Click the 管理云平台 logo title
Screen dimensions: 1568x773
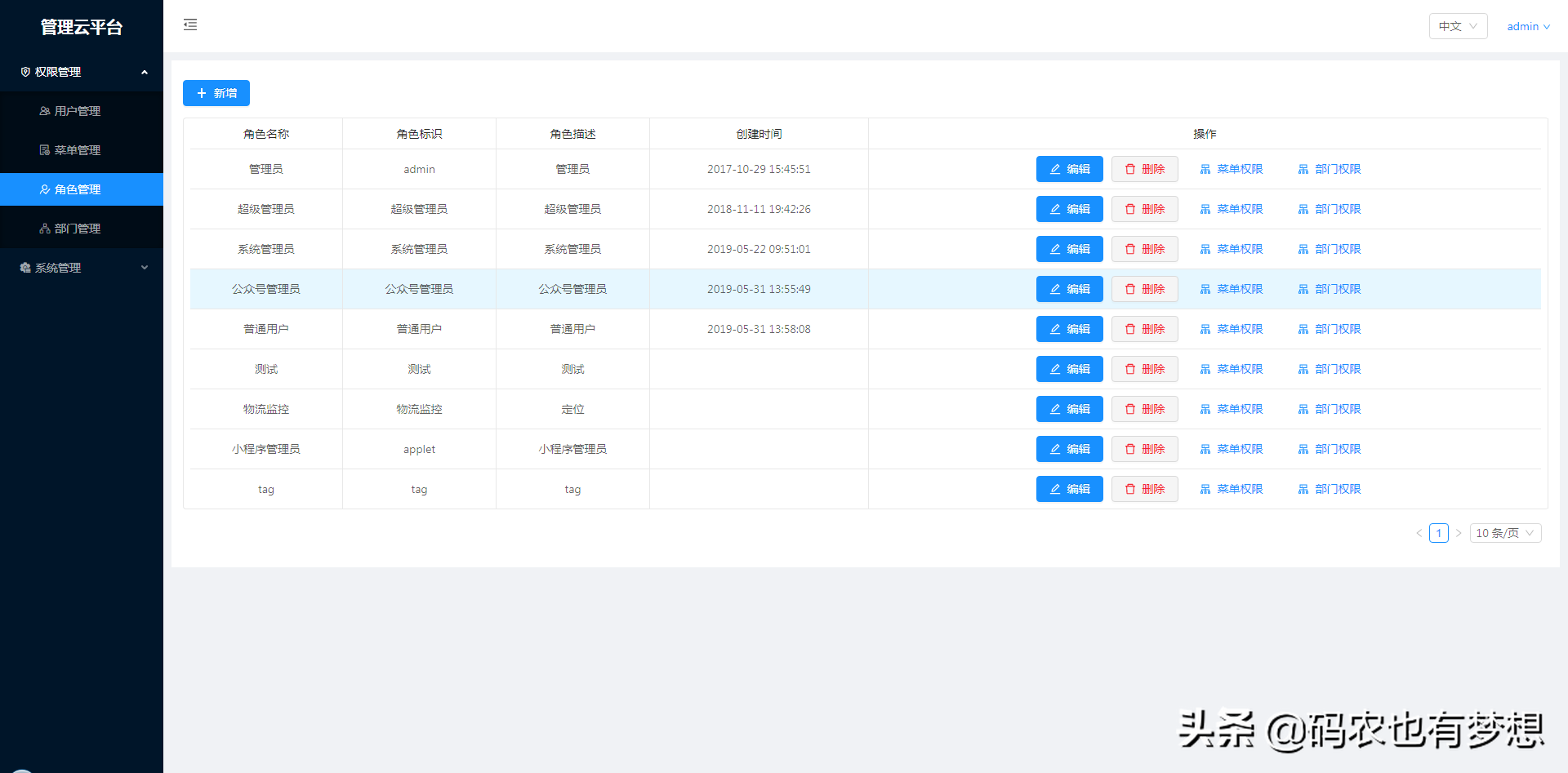[x=82, y=27]
